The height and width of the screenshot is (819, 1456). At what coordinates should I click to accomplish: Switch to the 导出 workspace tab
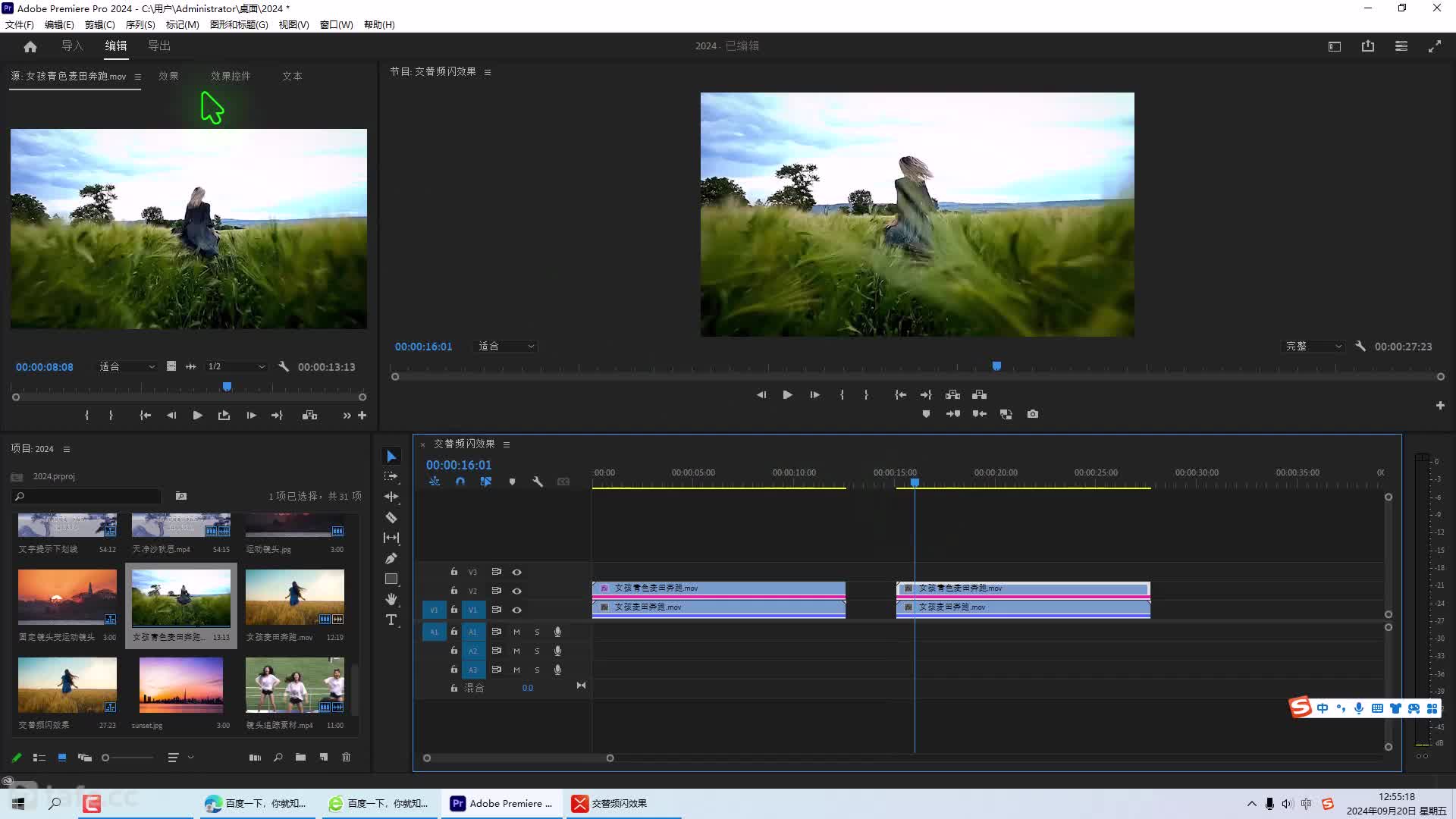point(159,46)
